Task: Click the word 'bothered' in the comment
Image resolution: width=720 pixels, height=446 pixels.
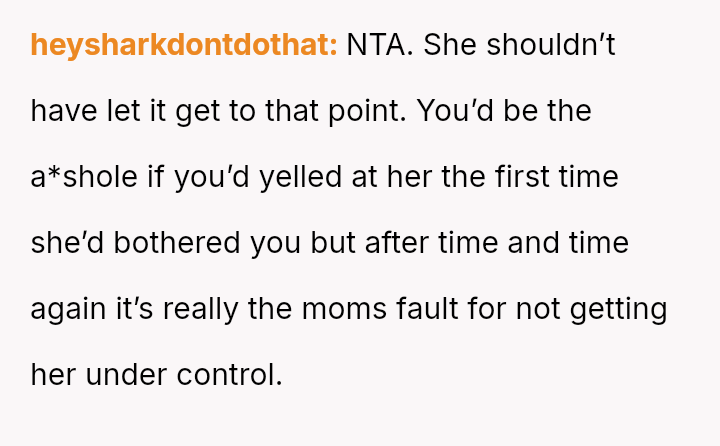Action: [177, 243]
